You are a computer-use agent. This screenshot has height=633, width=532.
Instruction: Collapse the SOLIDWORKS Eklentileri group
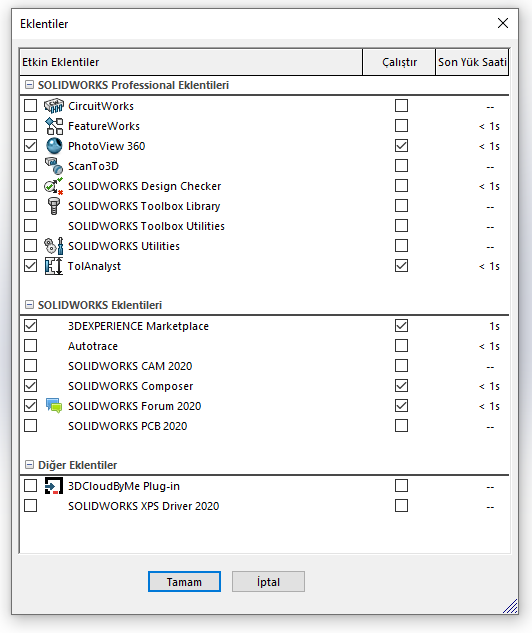point(29,305)
